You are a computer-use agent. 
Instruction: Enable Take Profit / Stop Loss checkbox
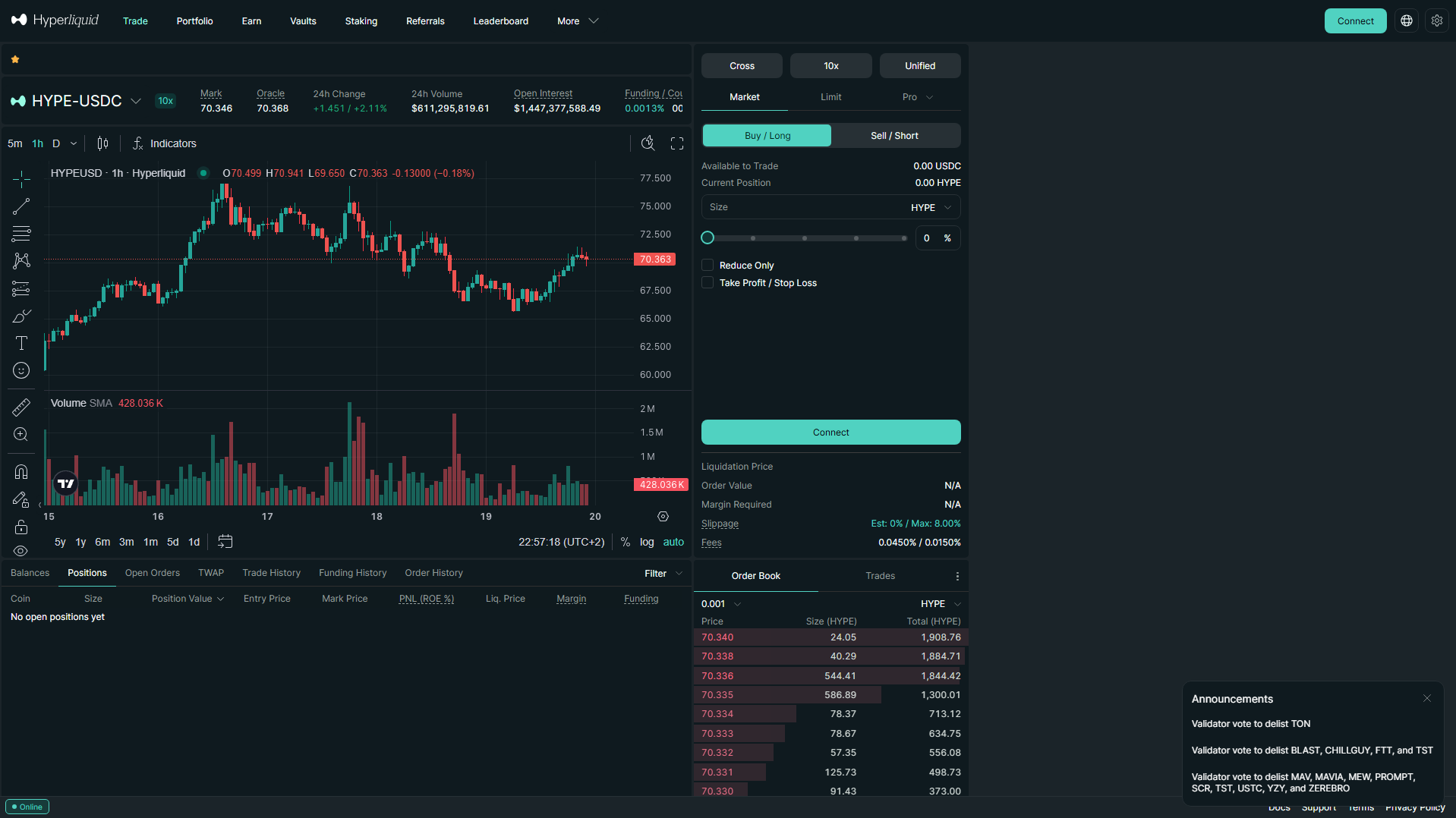[x=708, y=283]
